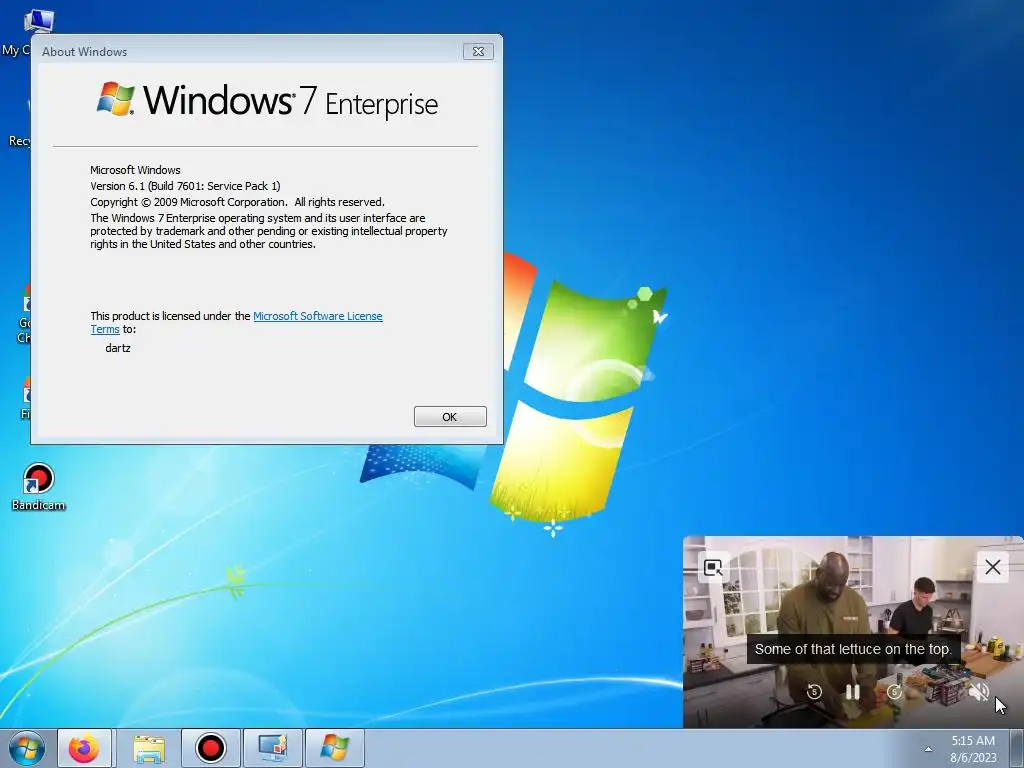Return the video back to its tab

click(x=713, y=568)
